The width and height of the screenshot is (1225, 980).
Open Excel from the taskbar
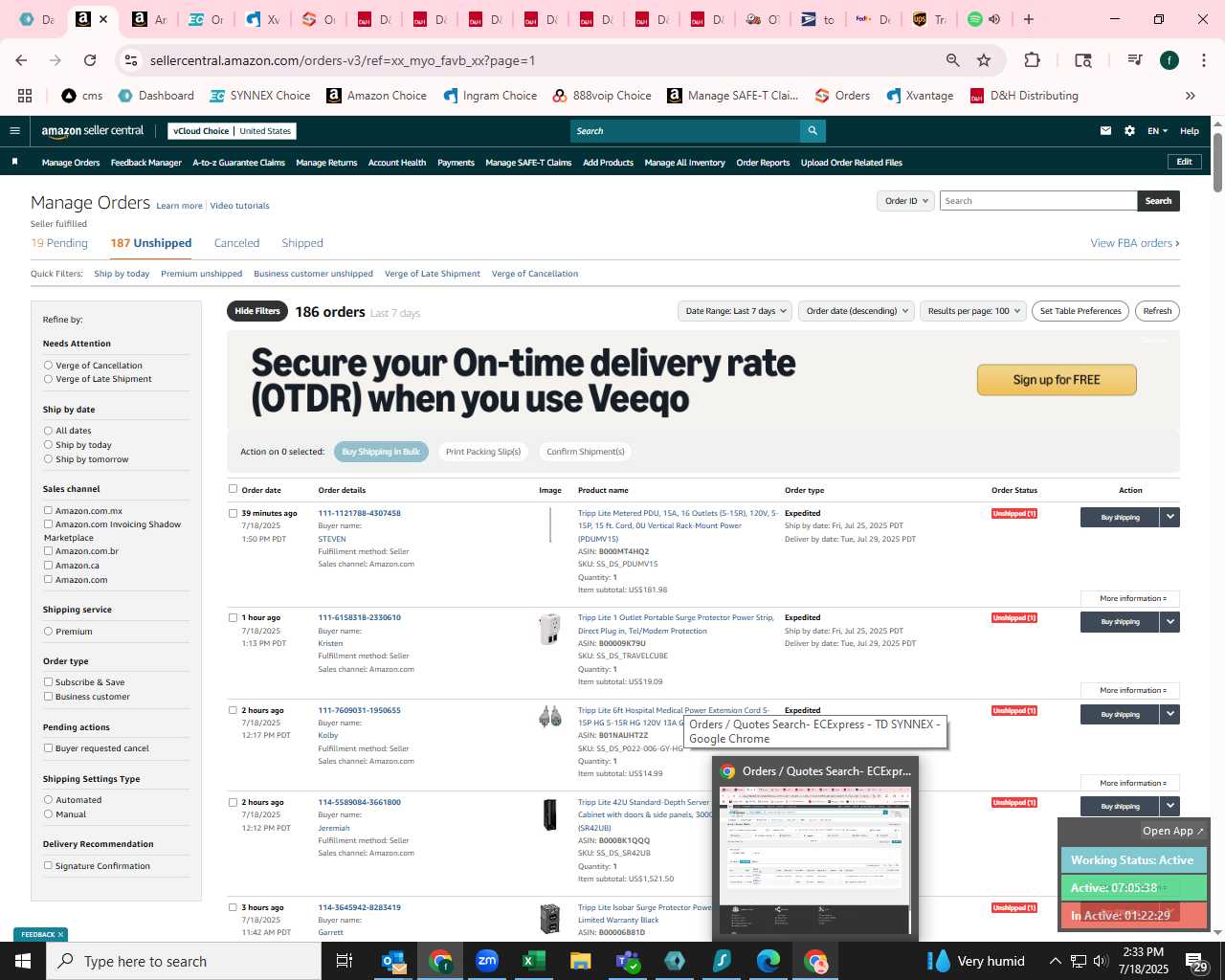pyautogui.click(x=534, y=961)
